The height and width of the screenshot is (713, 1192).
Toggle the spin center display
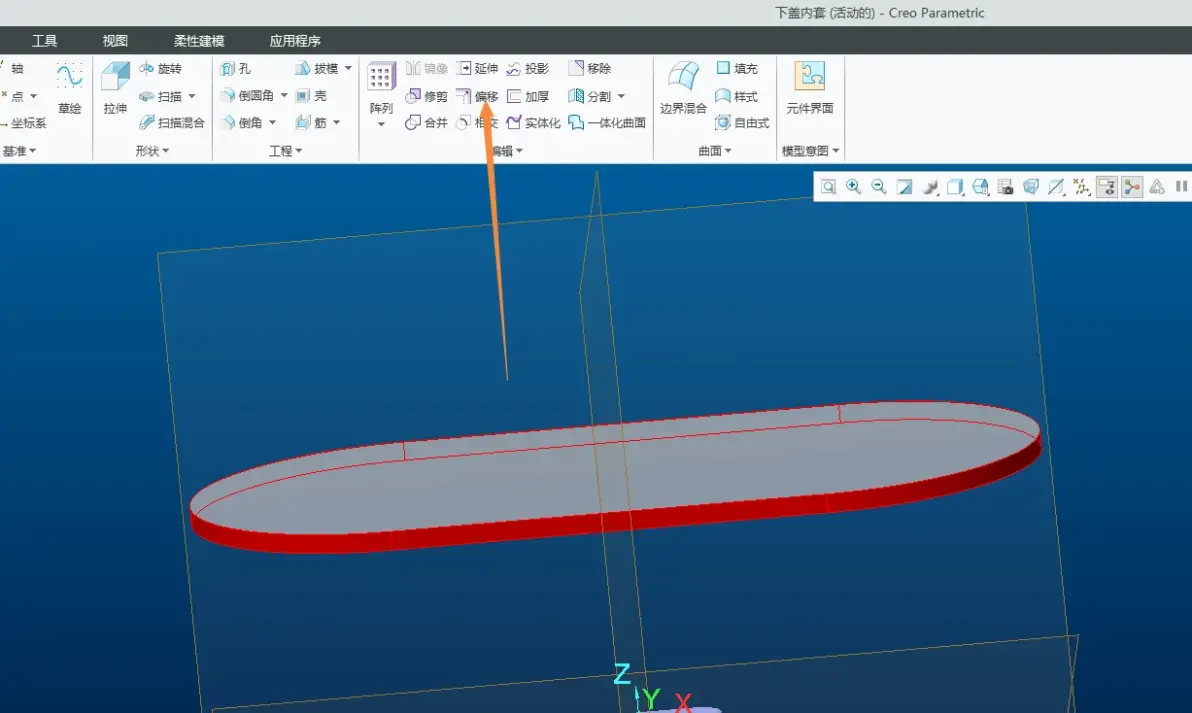1132,187
